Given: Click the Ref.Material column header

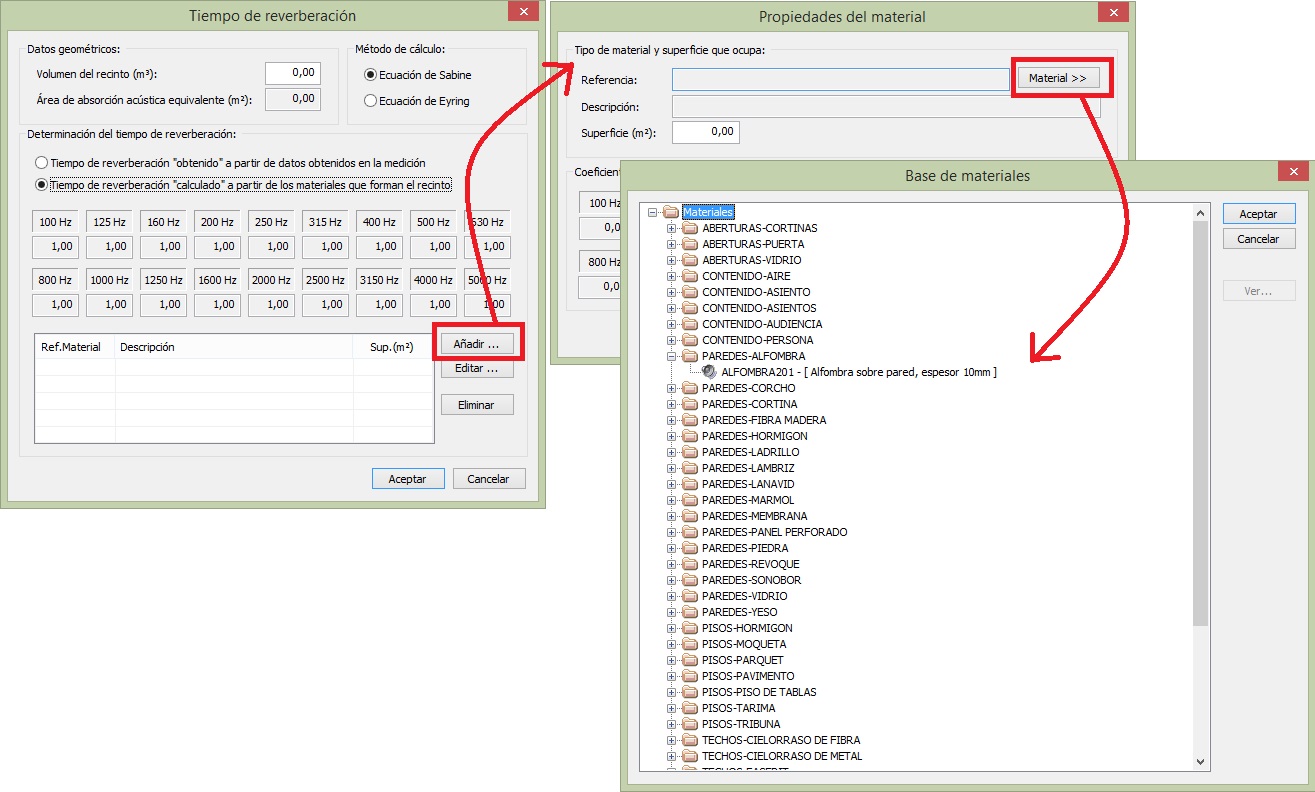Looking at the screenshot, I should 75,347.
